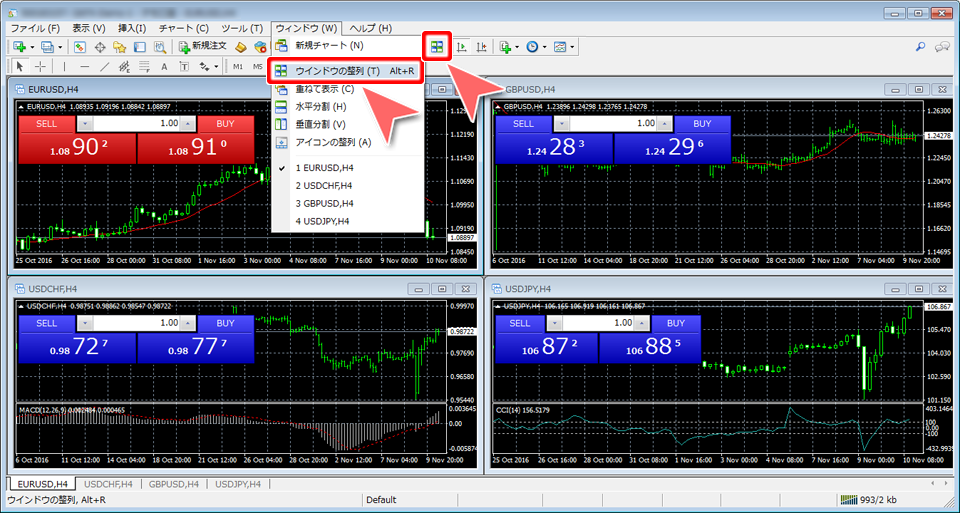Select the crosshair cursor tool

(39, 67)
